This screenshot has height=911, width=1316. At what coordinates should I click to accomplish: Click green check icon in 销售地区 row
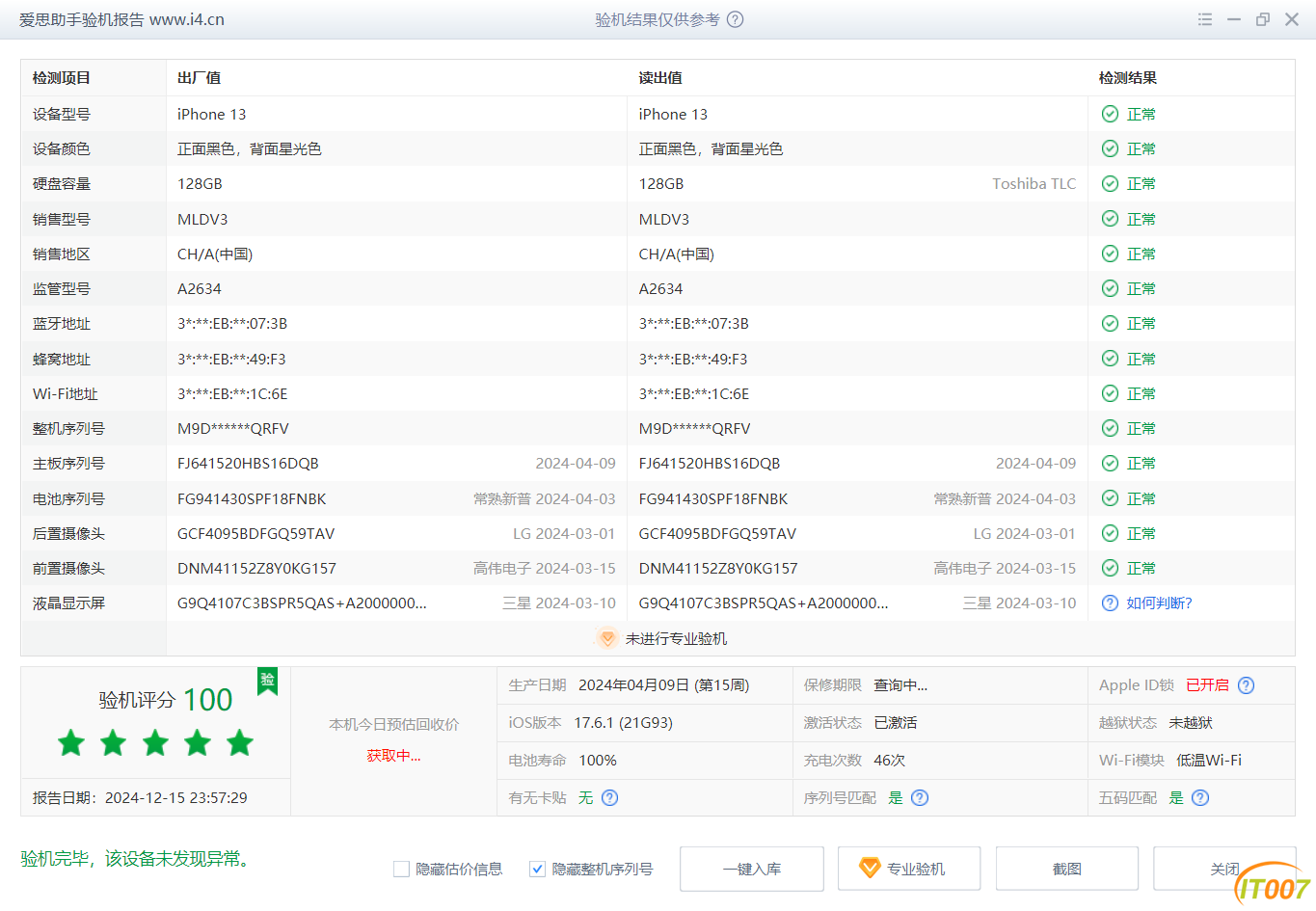(x=1110, y=254)
